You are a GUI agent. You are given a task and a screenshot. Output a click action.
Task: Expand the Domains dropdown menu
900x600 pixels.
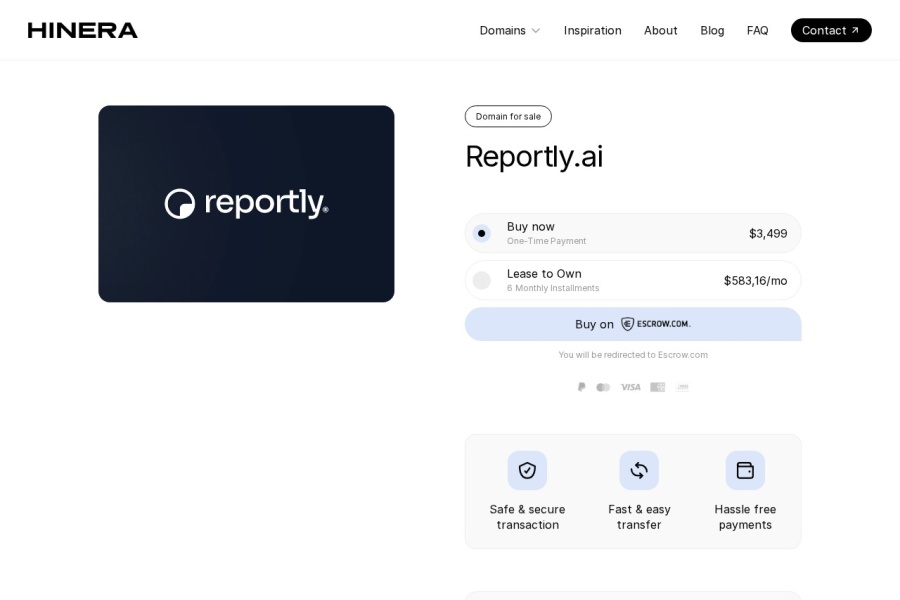(510, 30)
